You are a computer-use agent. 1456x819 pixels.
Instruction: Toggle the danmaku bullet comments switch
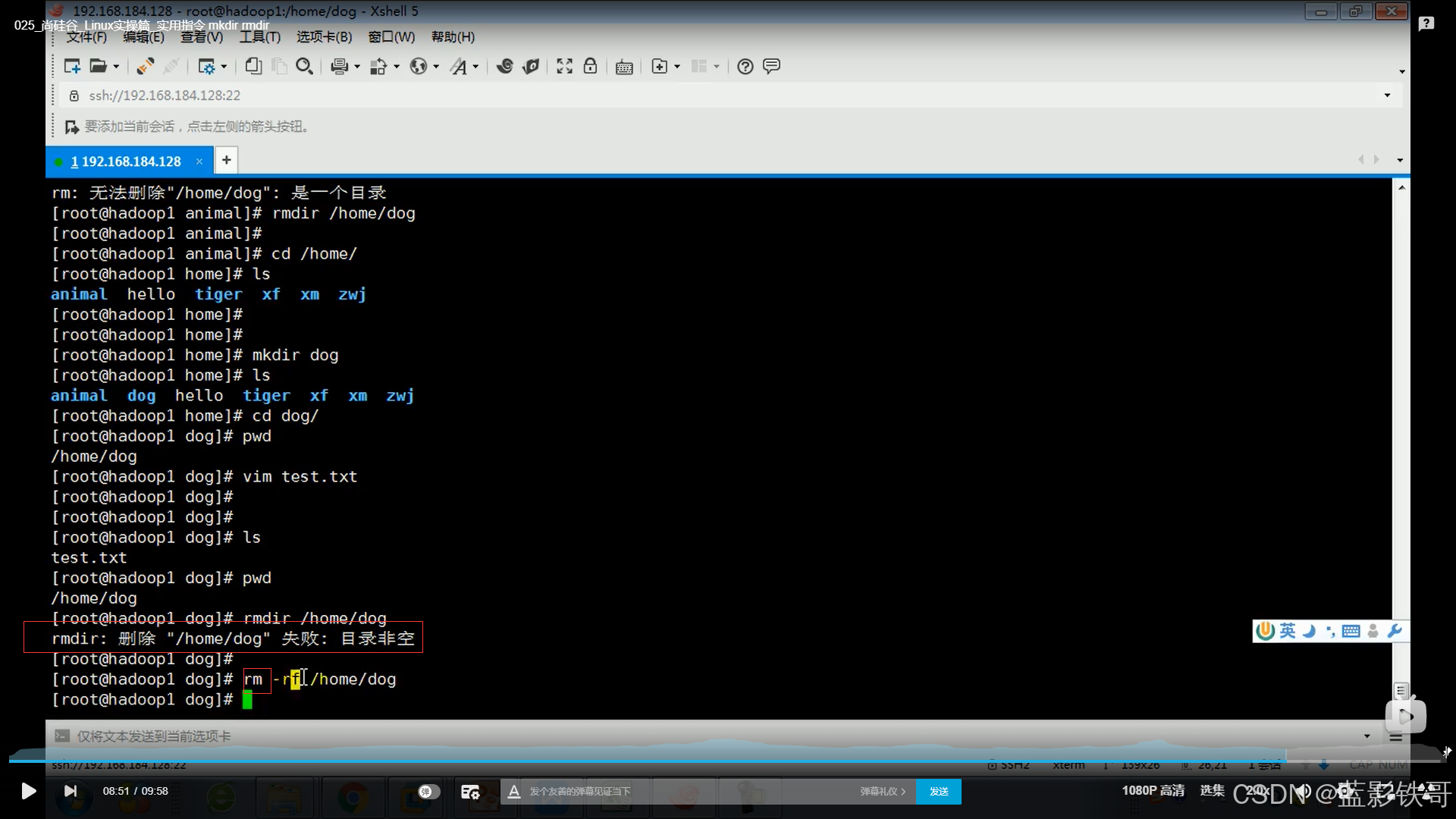[x=428, y=792]
